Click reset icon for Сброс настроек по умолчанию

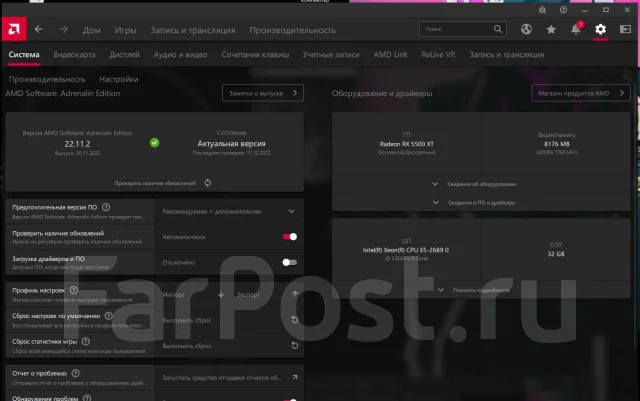[x=294, y=320]
